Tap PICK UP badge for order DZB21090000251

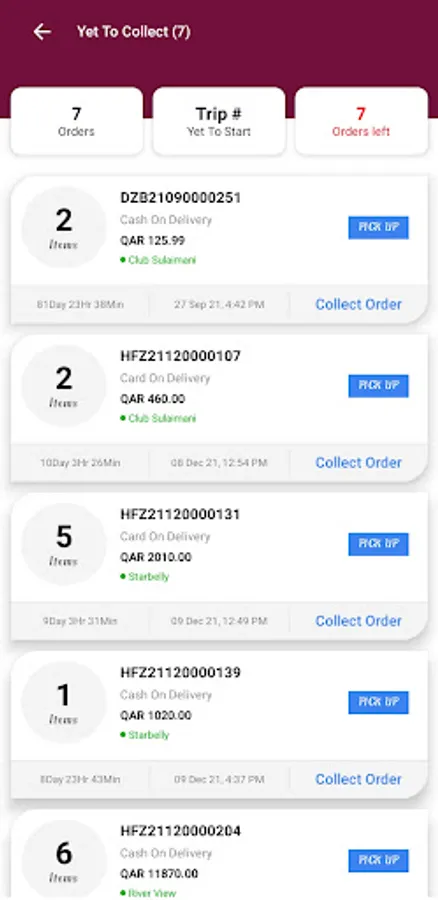pos(378,227)
